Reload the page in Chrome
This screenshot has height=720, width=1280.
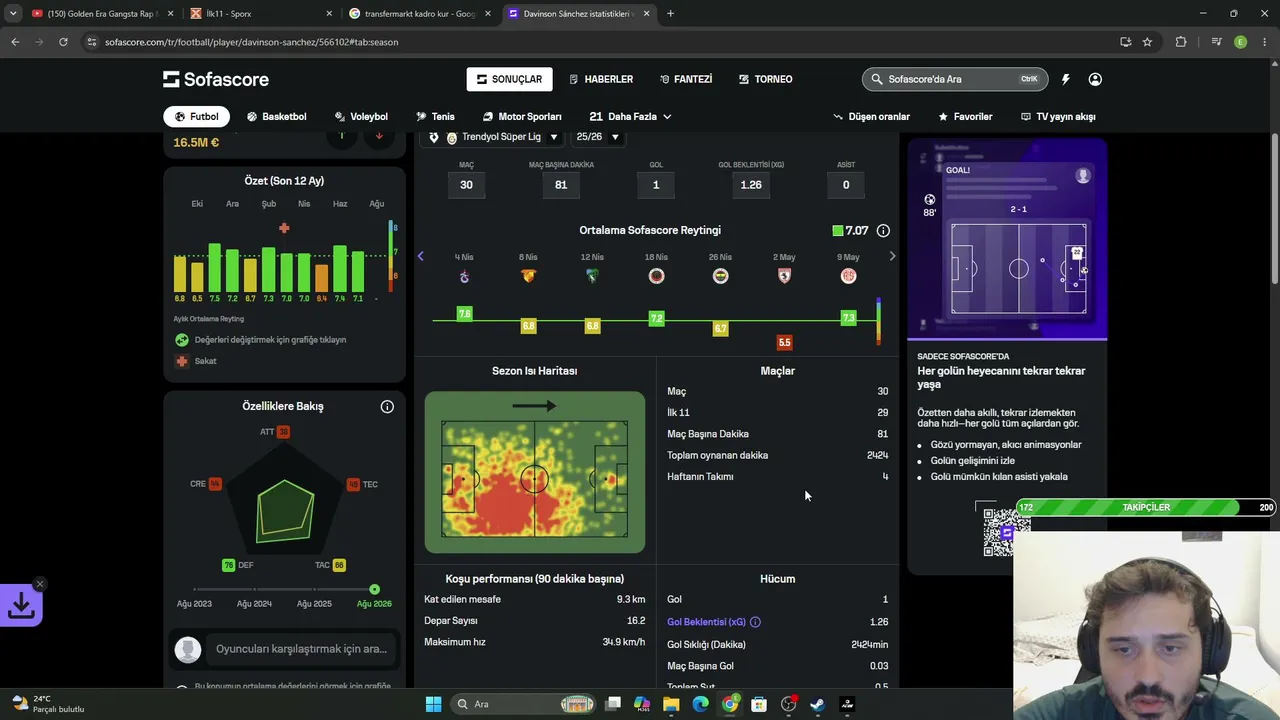coord(63,42)
